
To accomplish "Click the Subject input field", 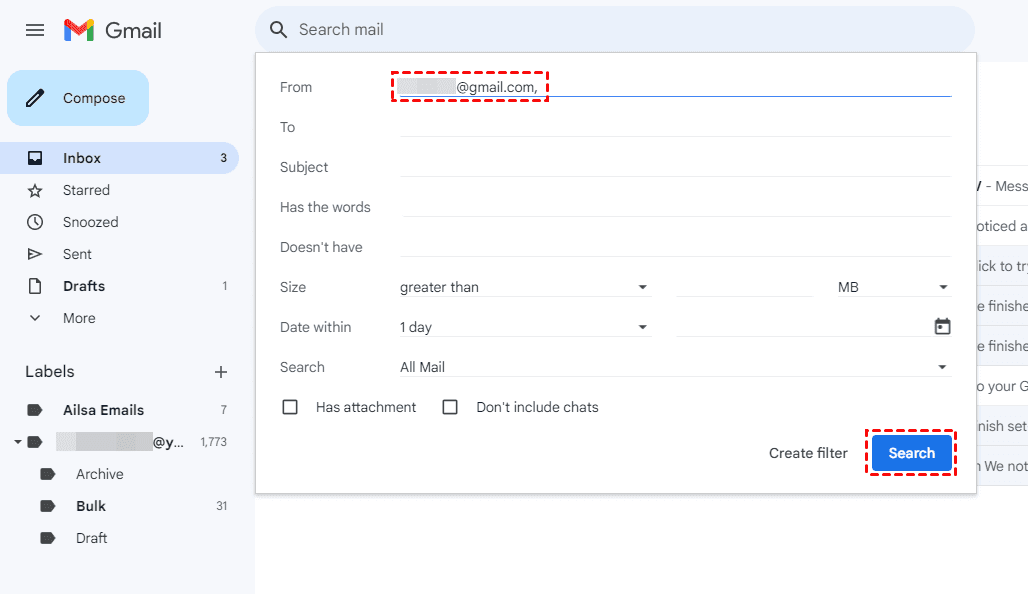I will (x=675, y=167).
